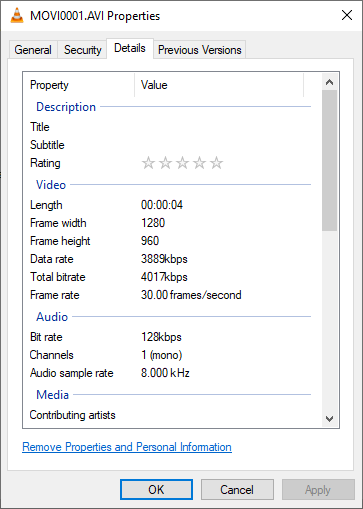This screenshot has height=509, width=363.
Task: Click Remove Properties and Personal Information link
Action: coord(127,447)
